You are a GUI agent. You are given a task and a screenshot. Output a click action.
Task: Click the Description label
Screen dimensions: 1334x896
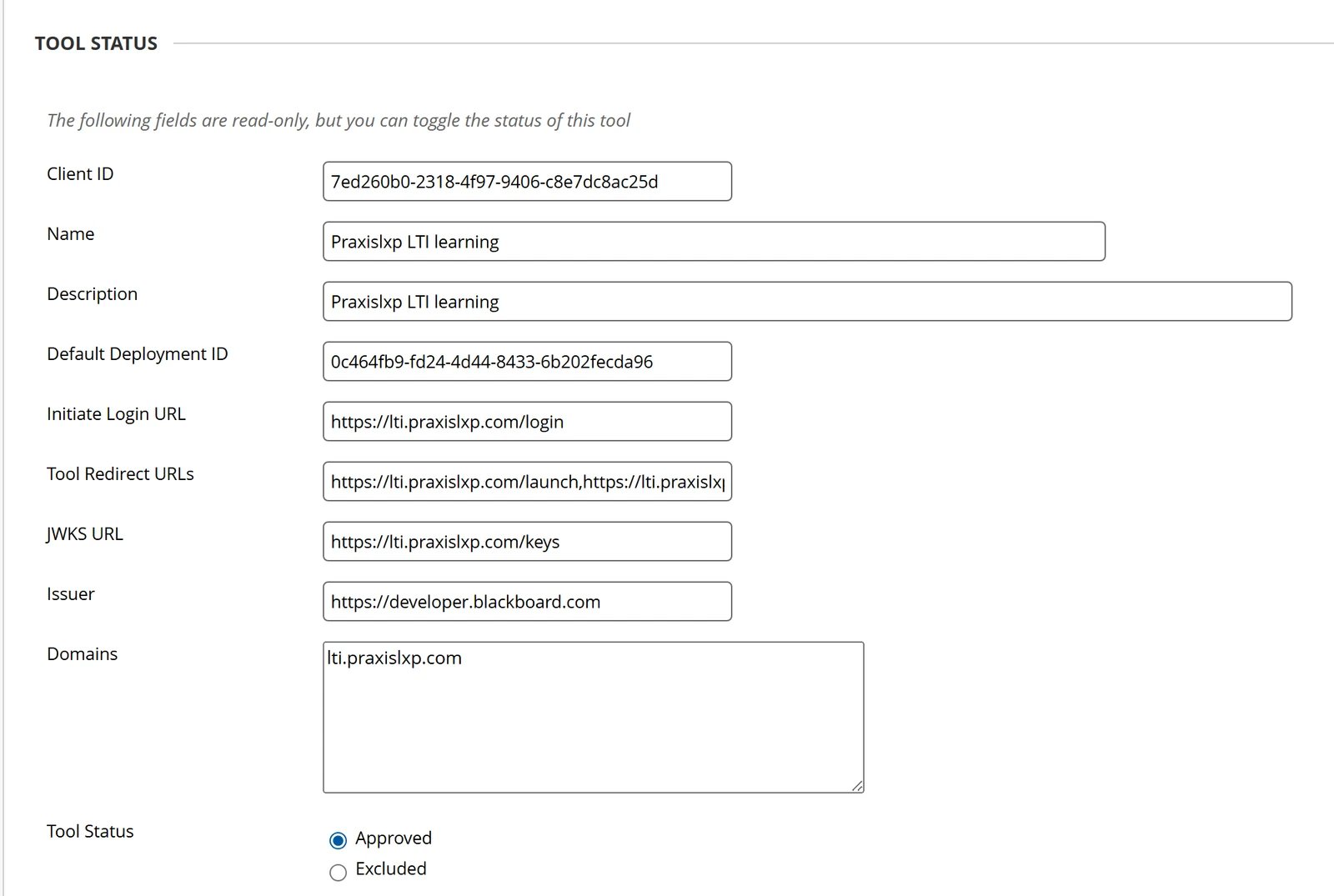click(x=92, y=294)
